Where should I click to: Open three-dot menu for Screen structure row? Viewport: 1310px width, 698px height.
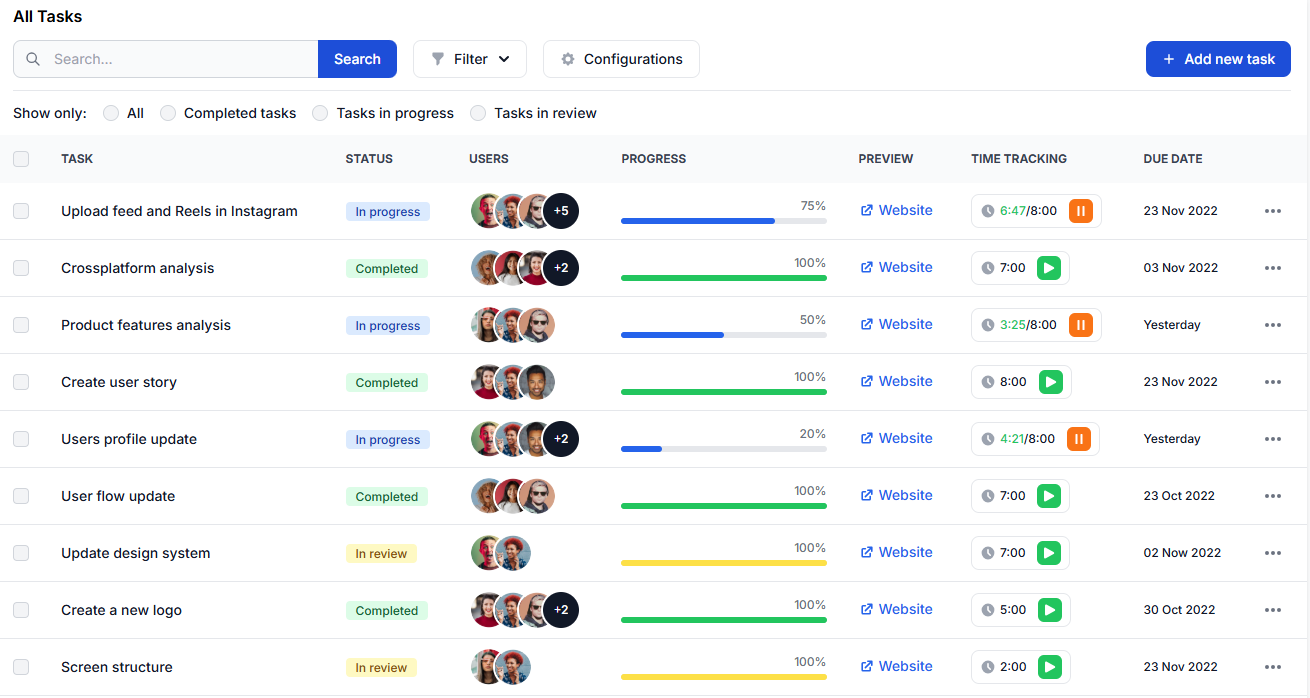[1272, 667]
